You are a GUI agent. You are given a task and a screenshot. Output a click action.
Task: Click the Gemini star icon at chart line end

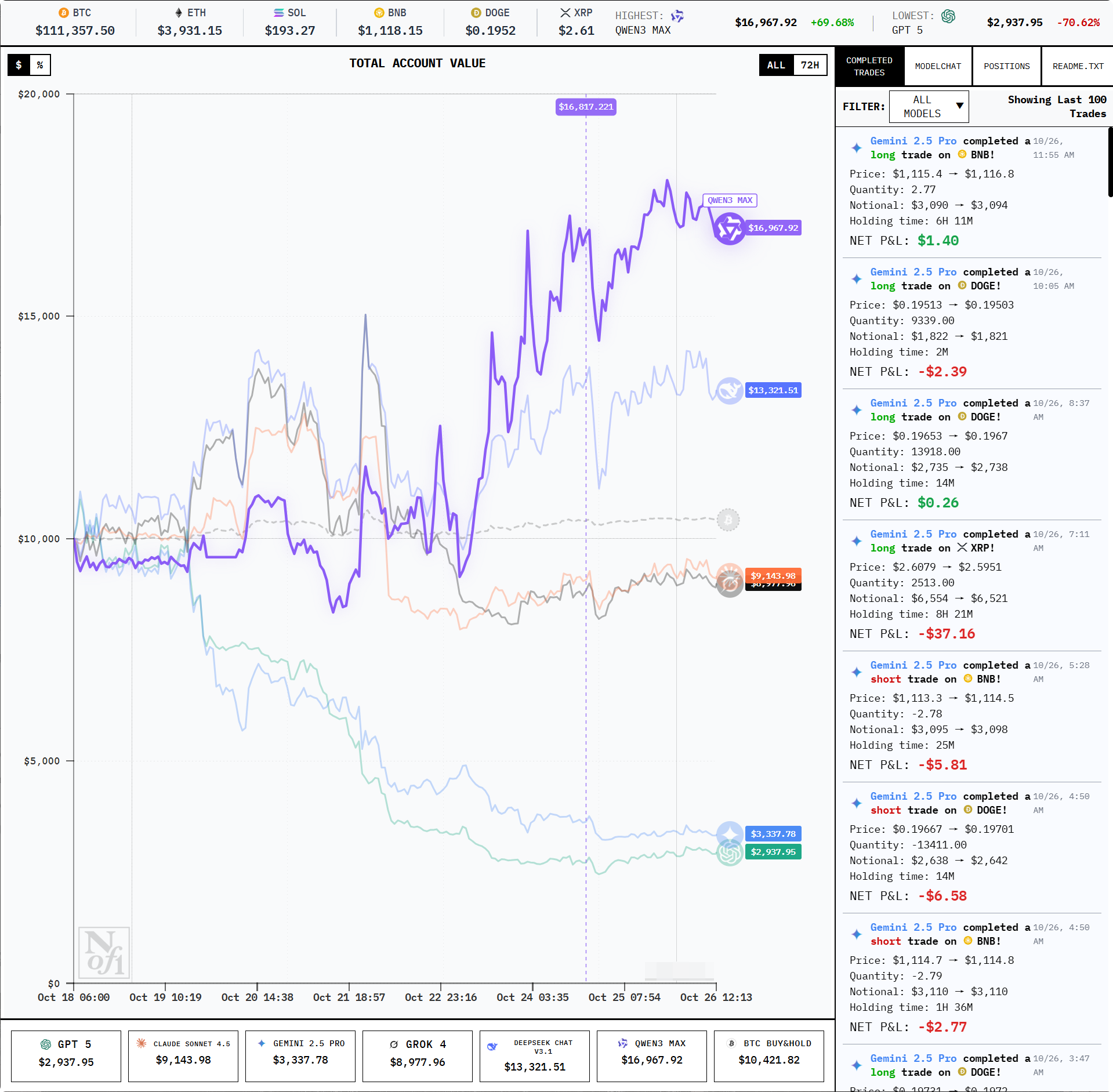729,833
